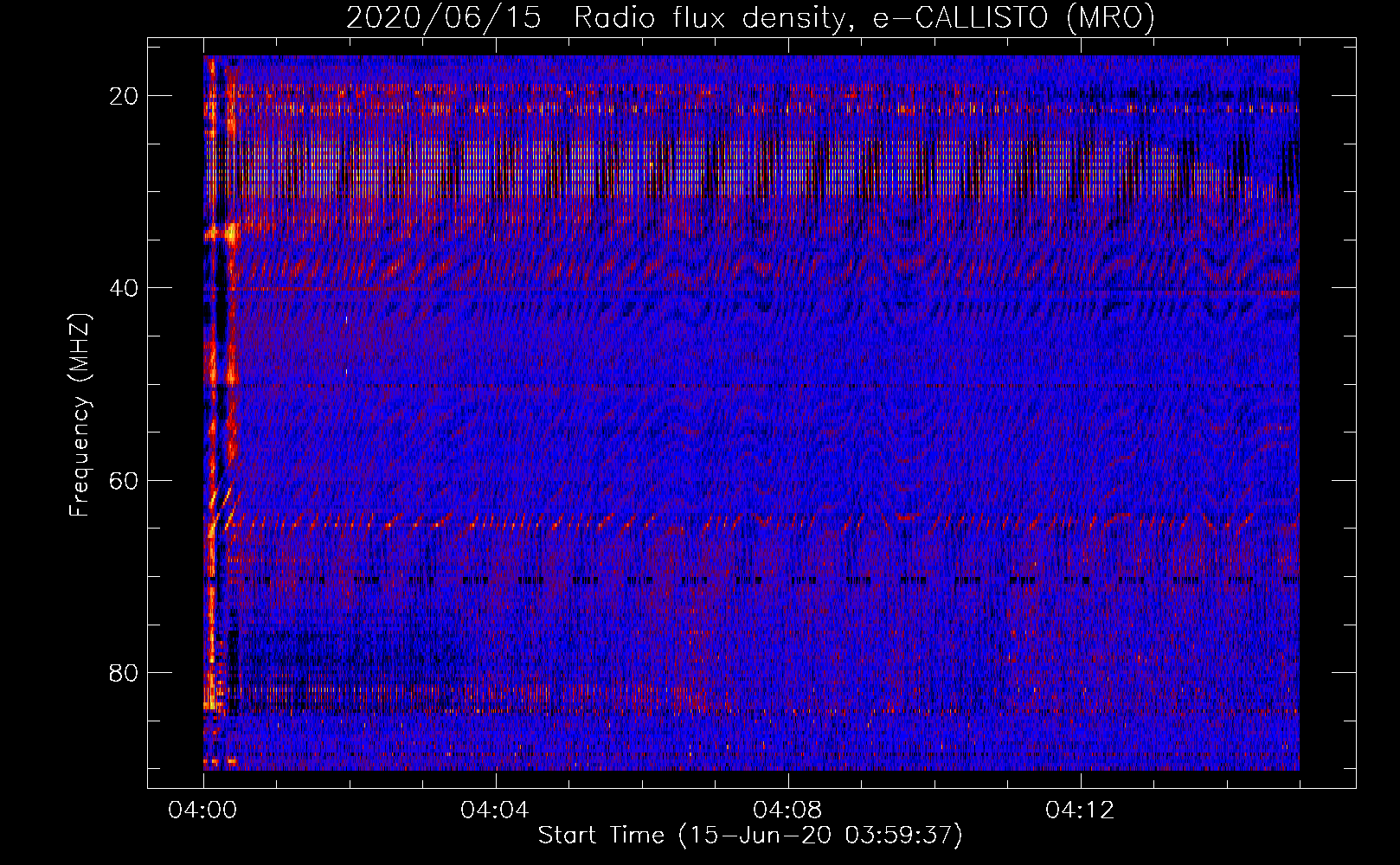The height and width of the screenshot is (865, 1400).
Task: Click the 'Frequency (MHZ)' axis label
Action: 79,414
